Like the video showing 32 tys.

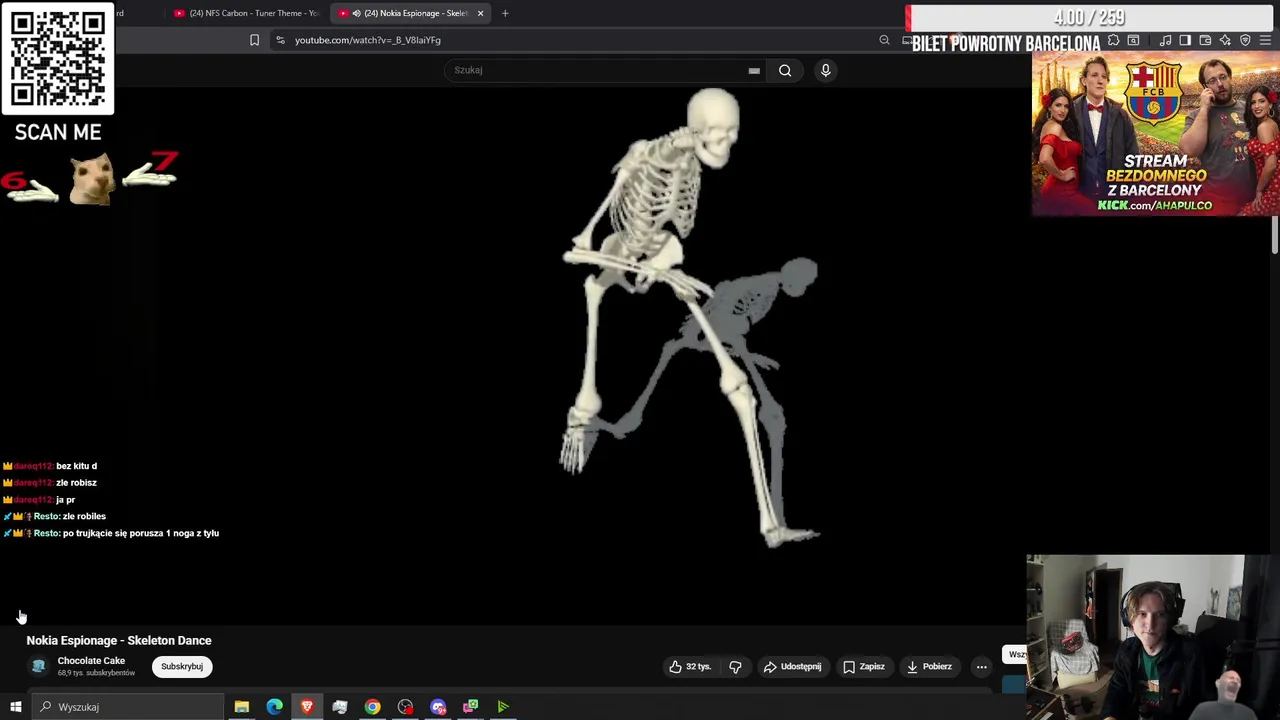coord(690,666)
